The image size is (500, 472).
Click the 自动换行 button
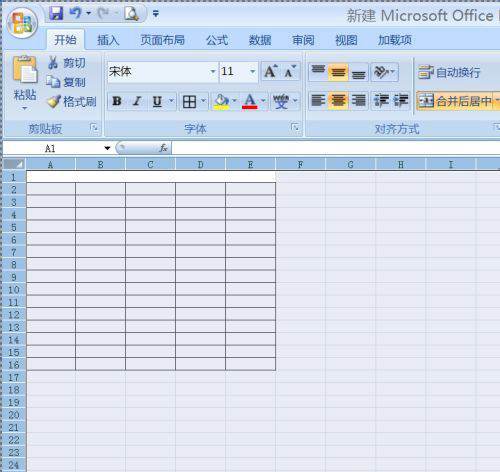[x=449, y=72]
